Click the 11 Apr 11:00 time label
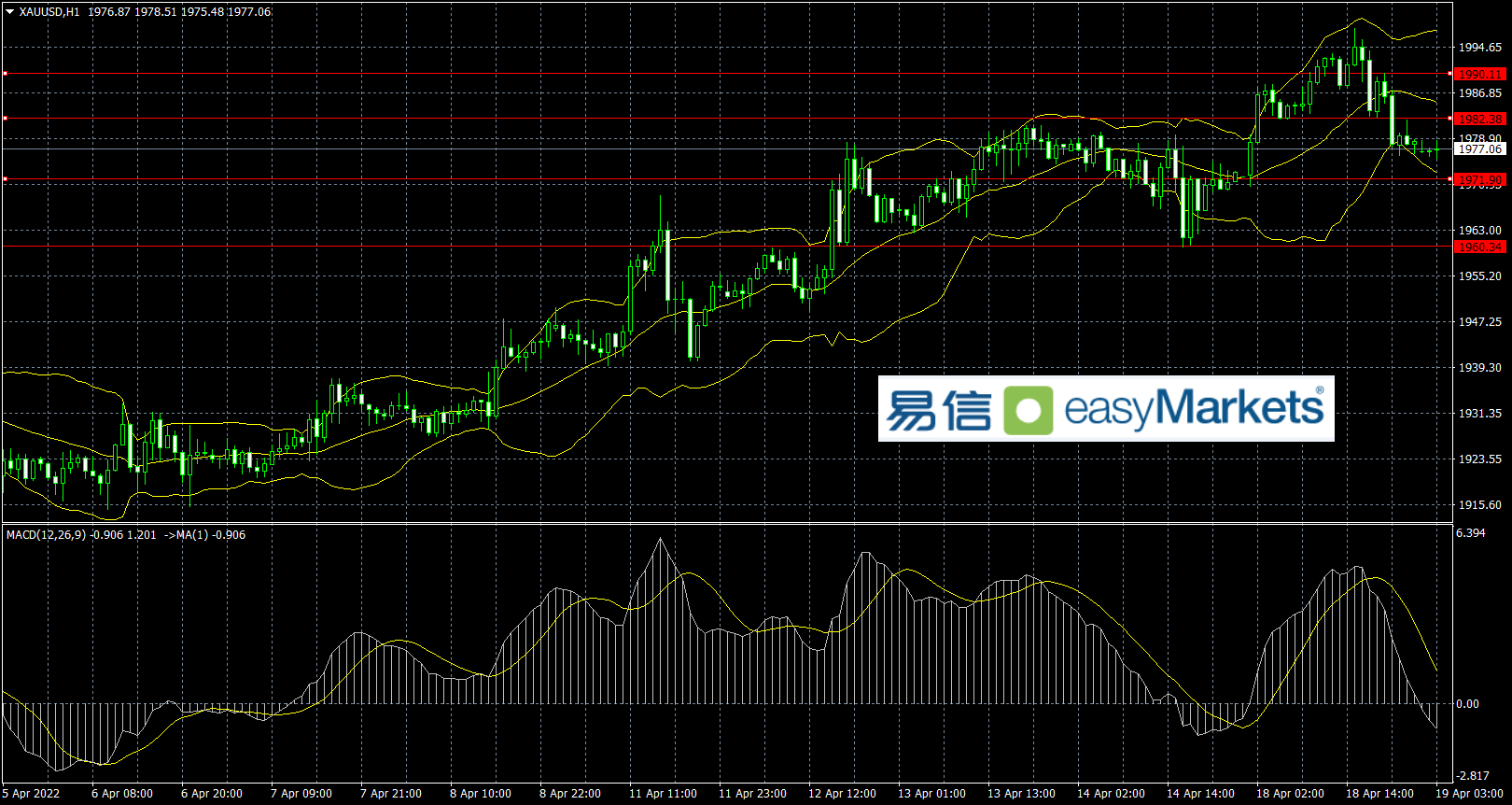The height and width of the screenshot is (805, 1512). [663, 794]
